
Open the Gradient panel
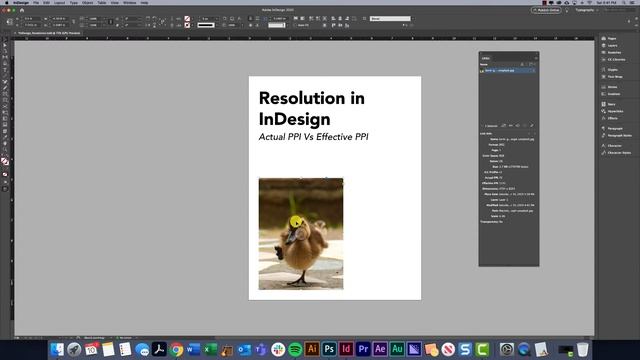613,94
